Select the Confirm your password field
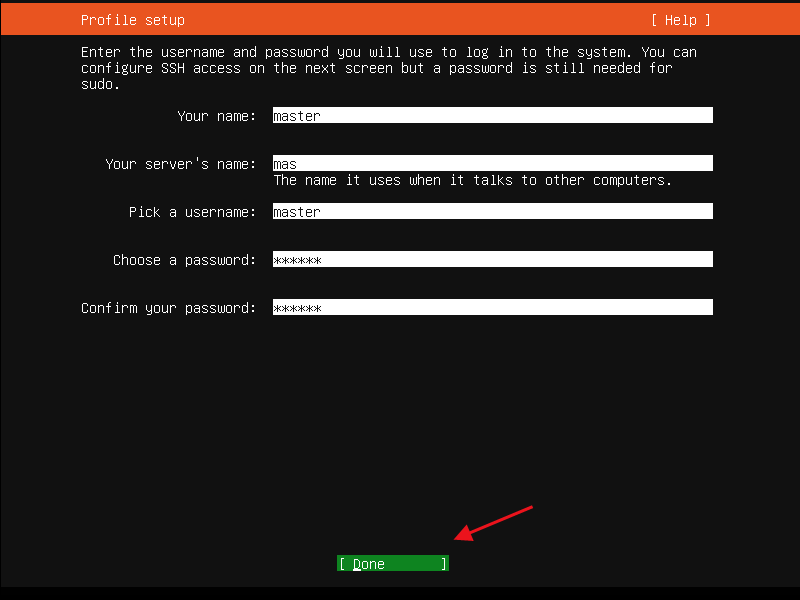 492,307
